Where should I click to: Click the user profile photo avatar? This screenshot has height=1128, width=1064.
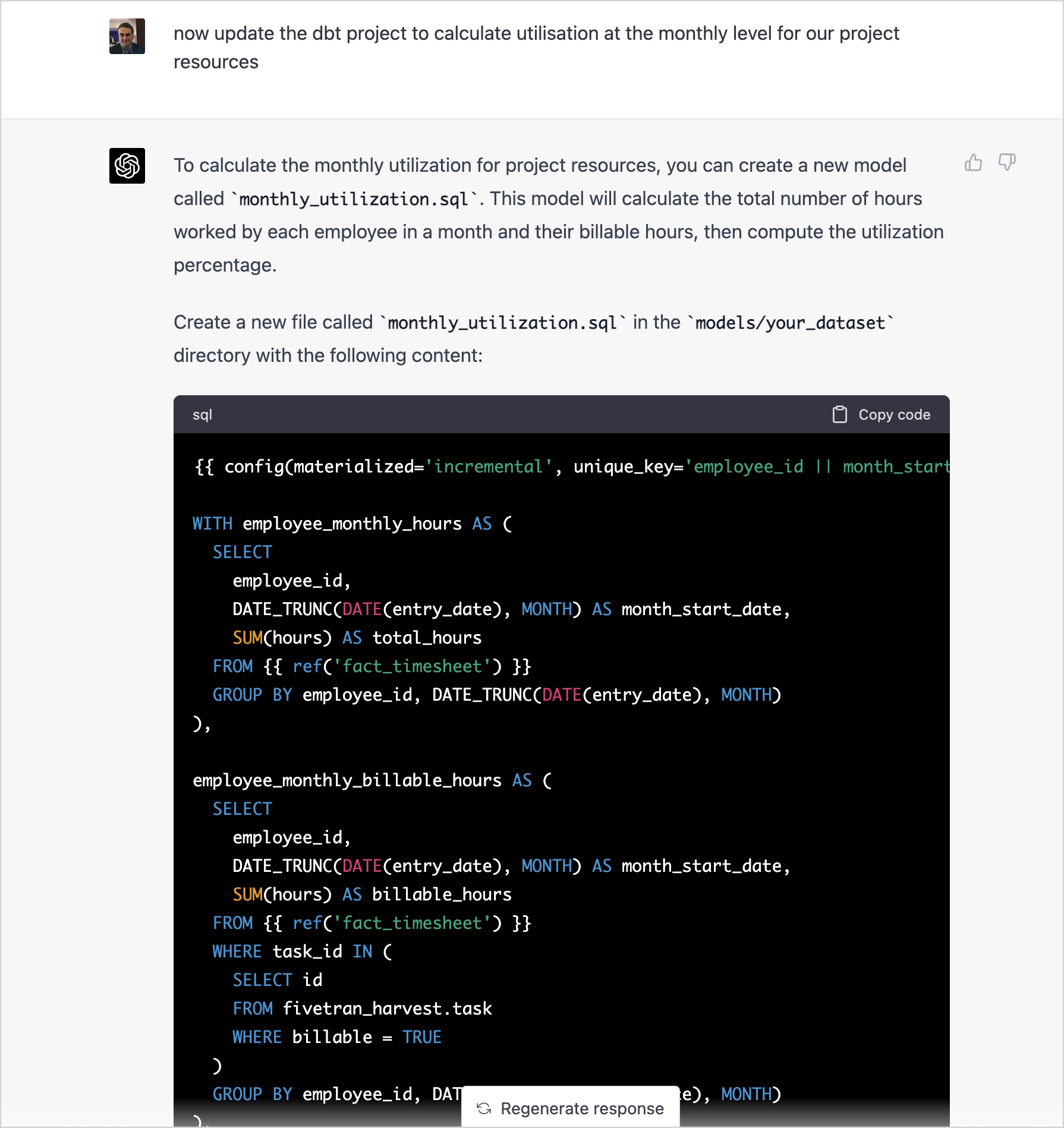[127, 36]
